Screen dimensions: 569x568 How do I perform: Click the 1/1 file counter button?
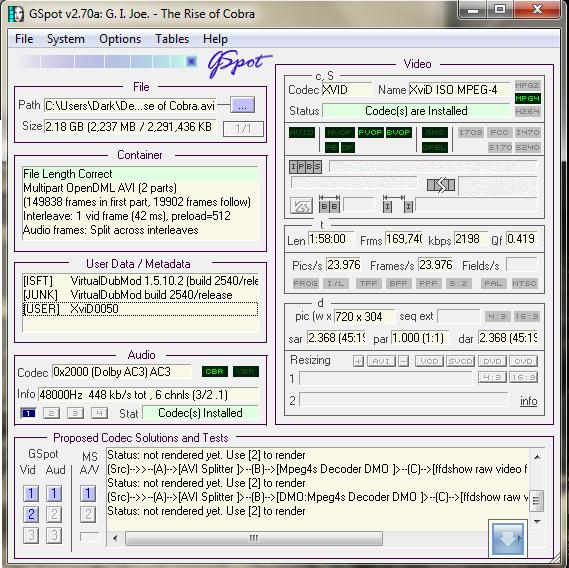click(243, 128)
